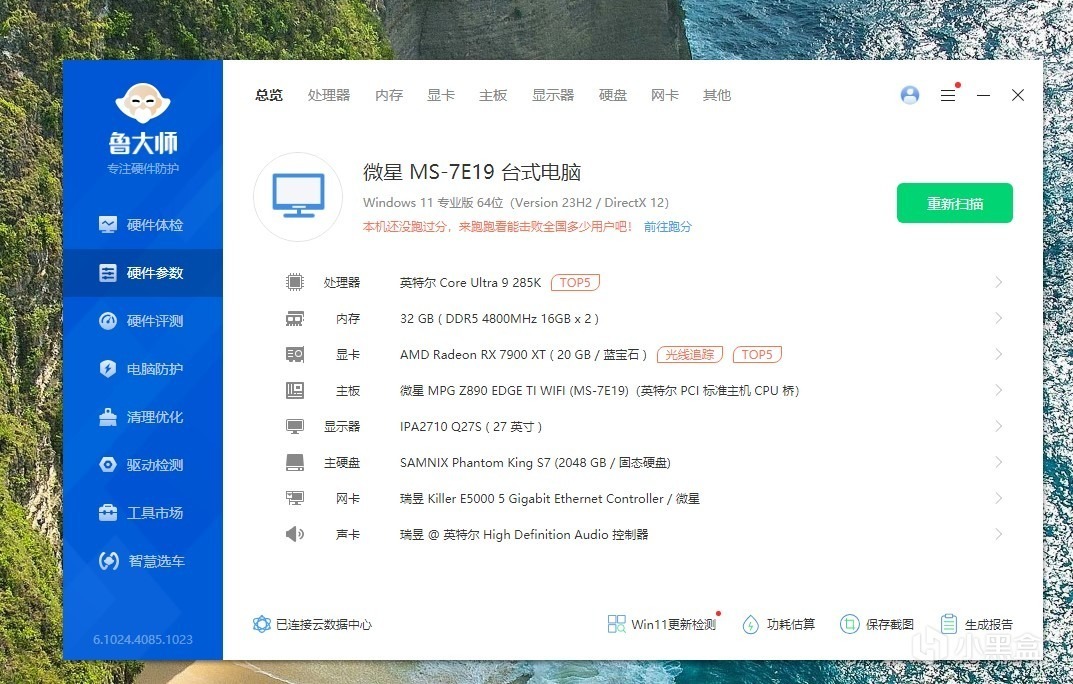Click the 处理器 CPU chip icon
The image size is (1073, 684).
tap(294, 282)
